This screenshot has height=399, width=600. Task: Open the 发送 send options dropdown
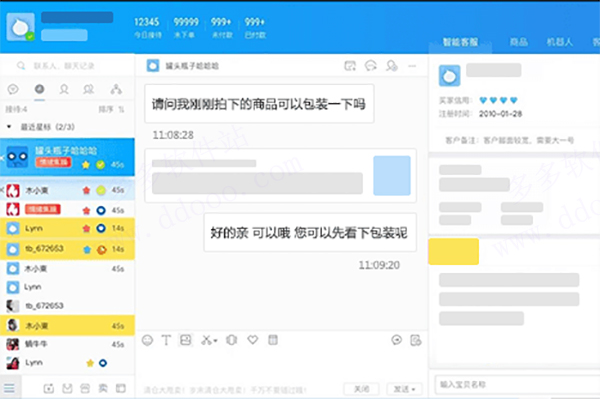pyautogui.click(x=413, y=389)
